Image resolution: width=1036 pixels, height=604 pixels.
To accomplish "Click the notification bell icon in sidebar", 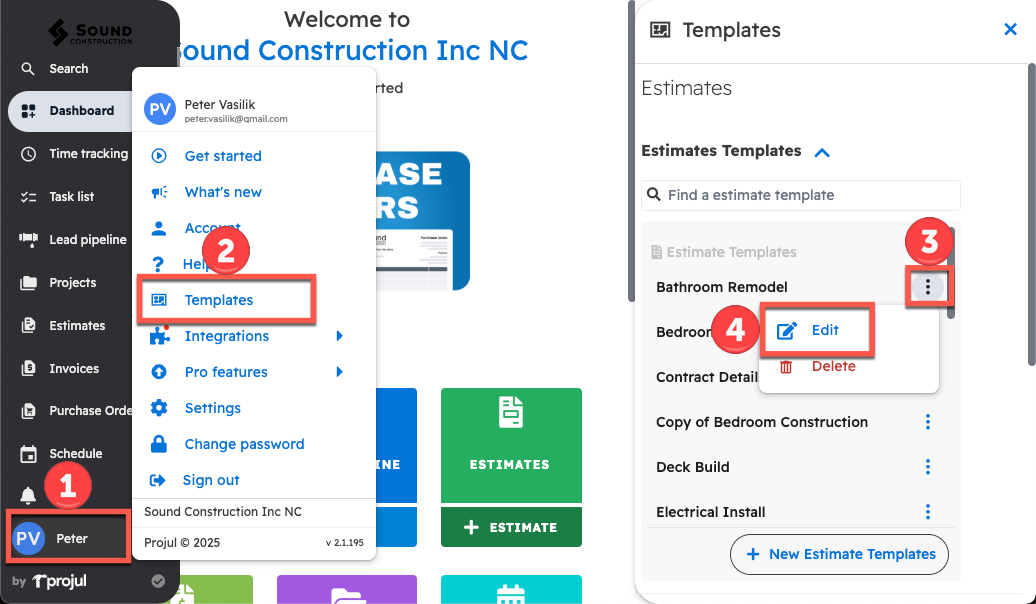I will (x=28, y=495).
